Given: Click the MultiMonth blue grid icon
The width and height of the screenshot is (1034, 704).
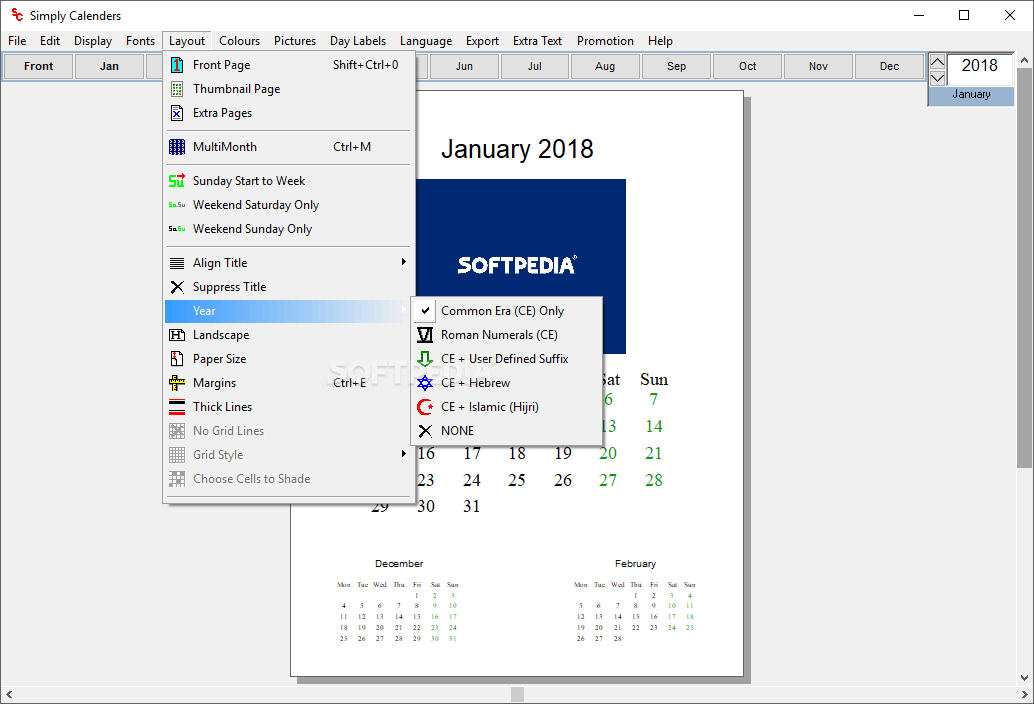Looking at the screenshot, I should pos(177,147).
